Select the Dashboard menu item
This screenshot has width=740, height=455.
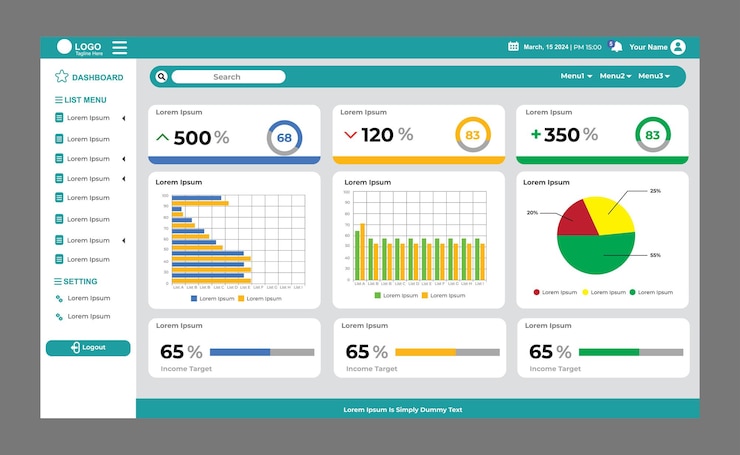tap(89, 77)
